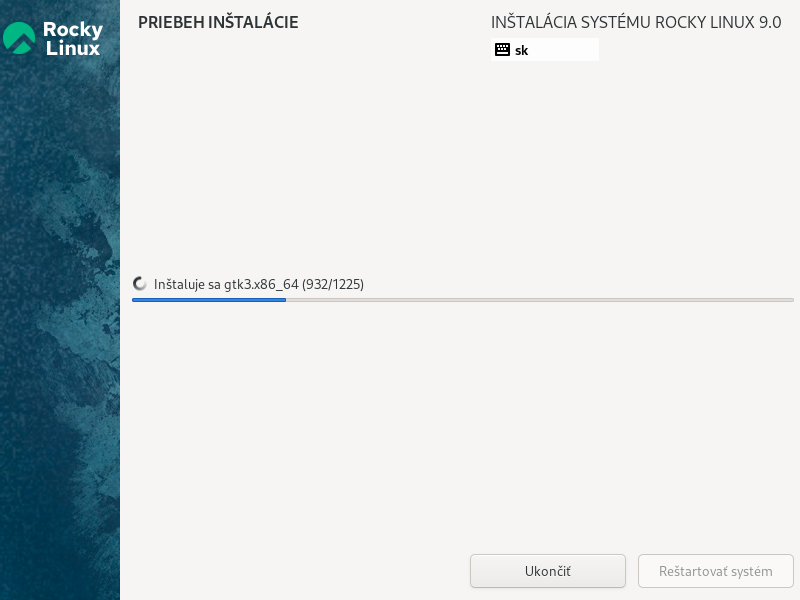The image size is (800, 600).
Task: Select the sk keyboard layout label
Action: [521, 50]
